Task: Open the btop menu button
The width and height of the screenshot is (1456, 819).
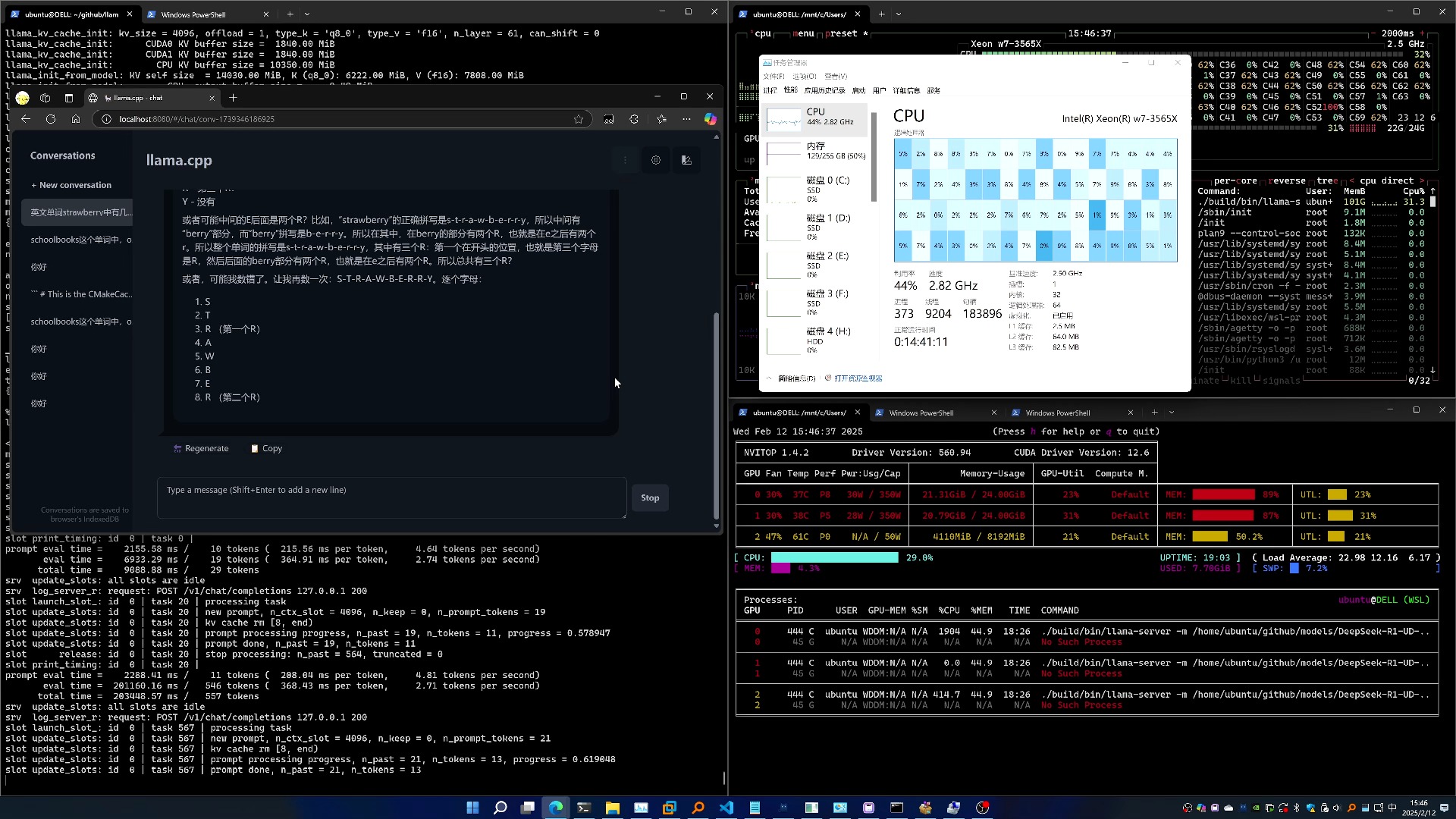Action: pyautogui.click(x=804, y=33)
